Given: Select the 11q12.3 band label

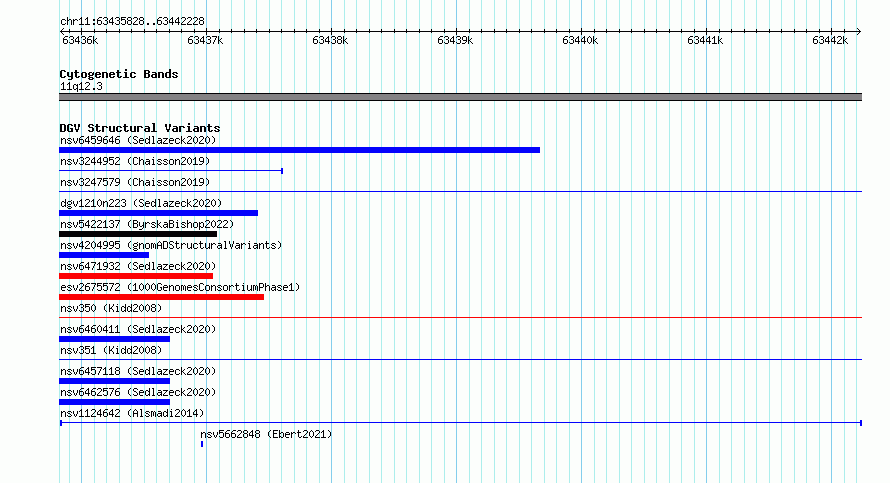Looking at the screenshot, I should [81, 86].
